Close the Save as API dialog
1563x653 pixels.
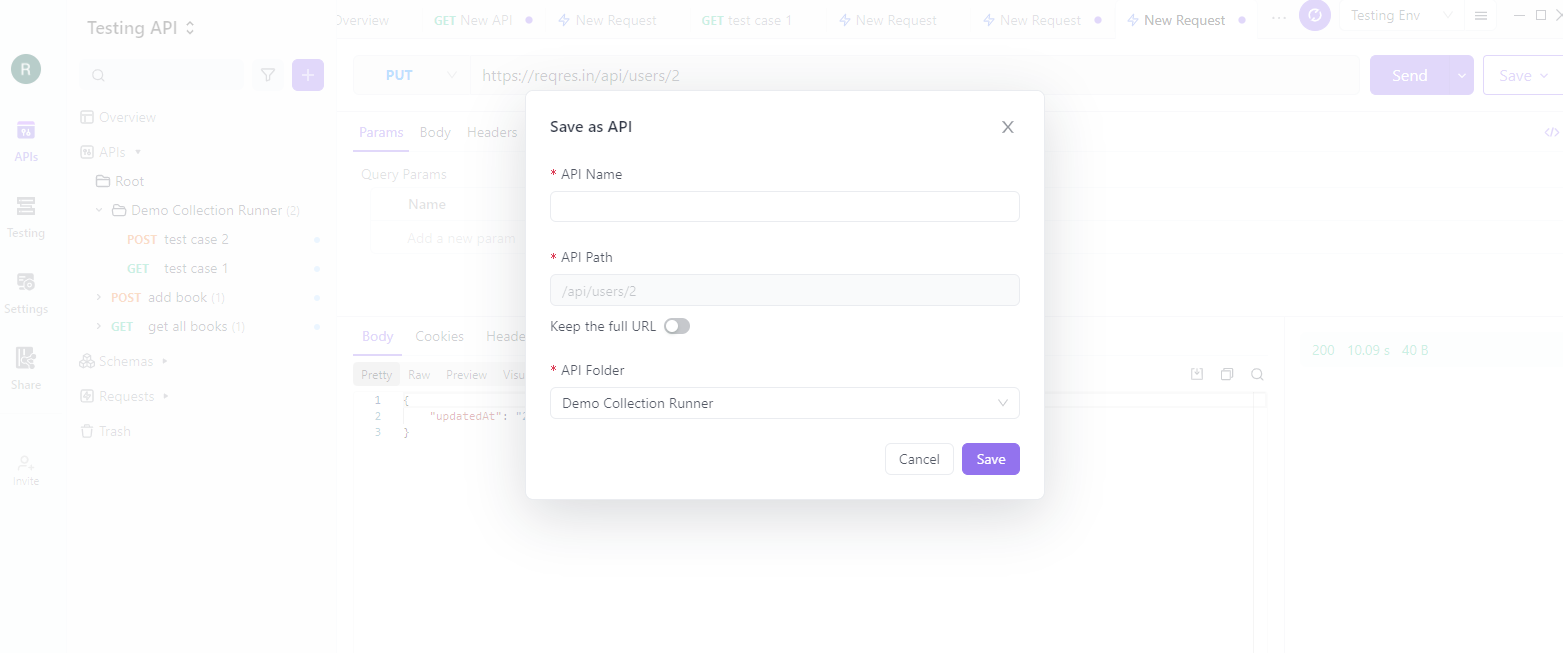pos(1007,127)
